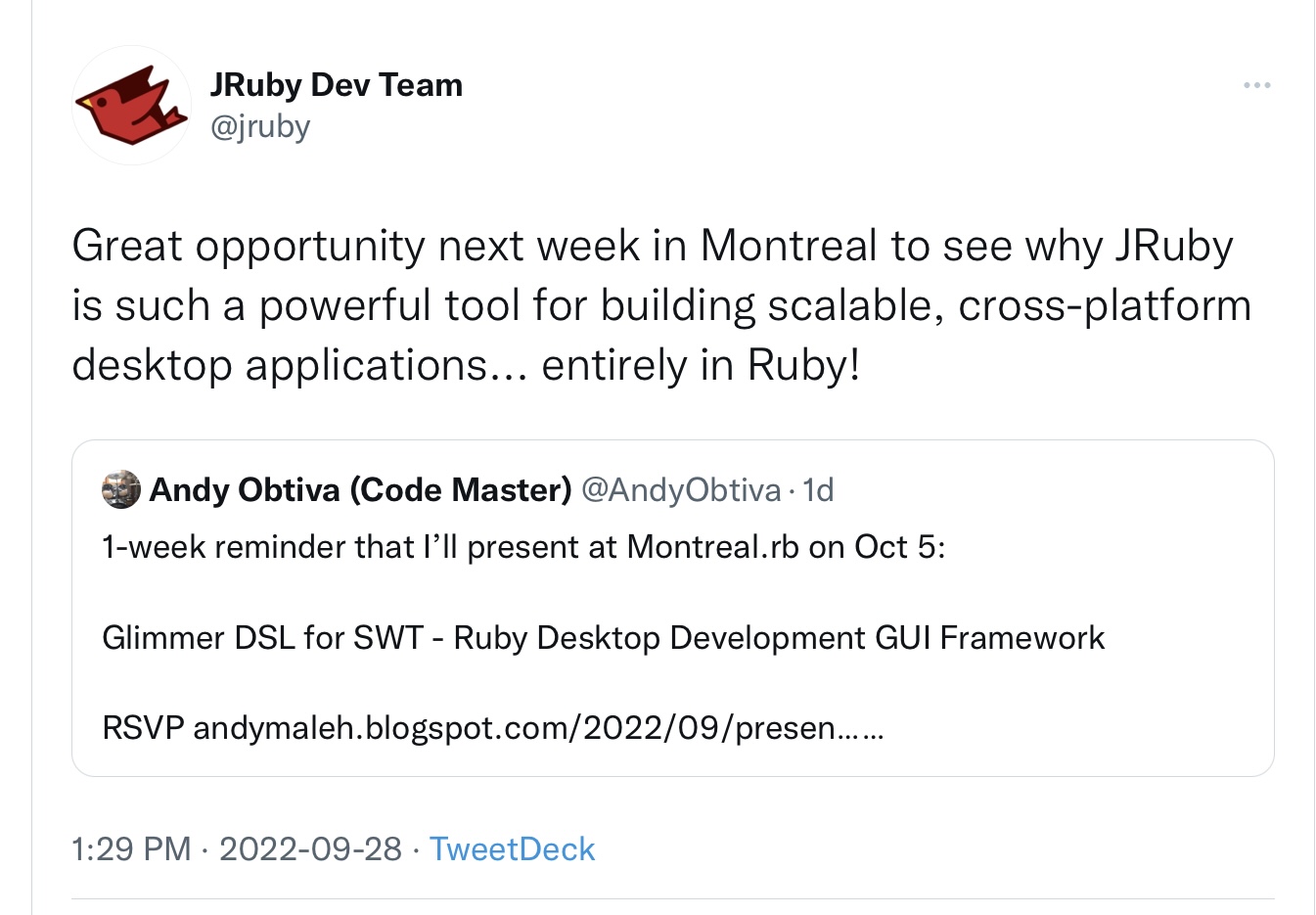
Task: Click "cross-platform" in the main tweet text
Action: click(1105, 305)
